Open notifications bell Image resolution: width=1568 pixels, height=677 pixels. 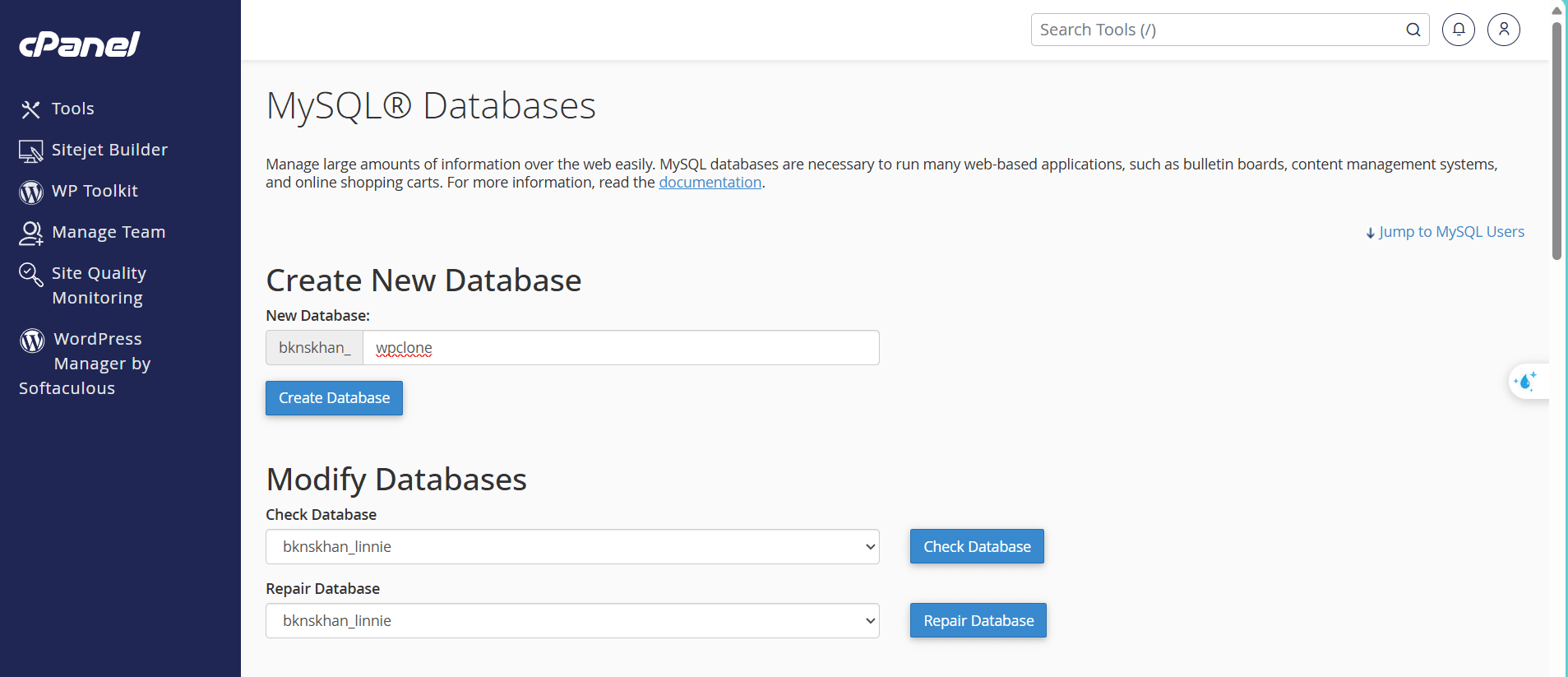(1458, 30)
